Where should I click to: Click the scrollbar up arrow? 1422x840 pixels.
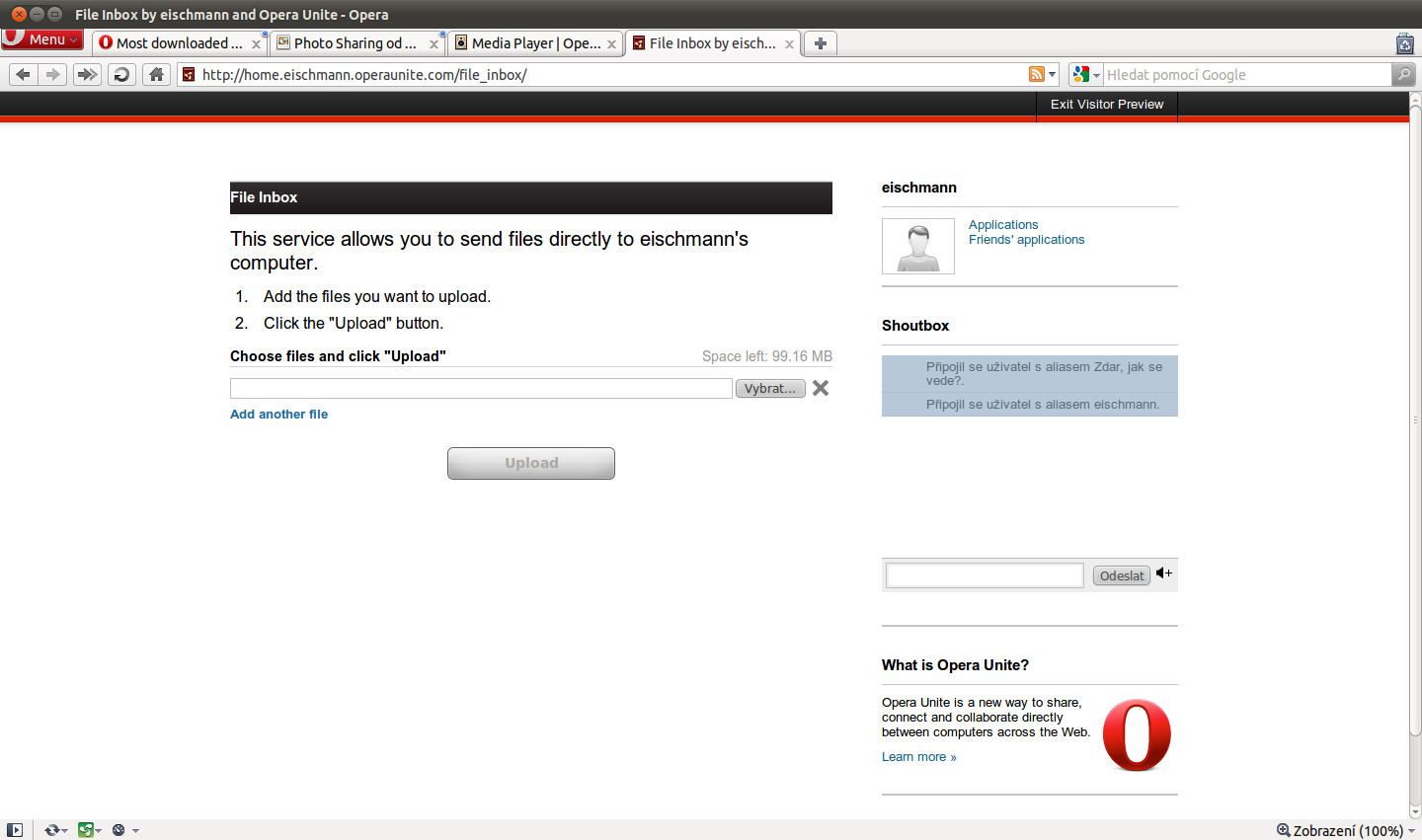point(1415,99)
